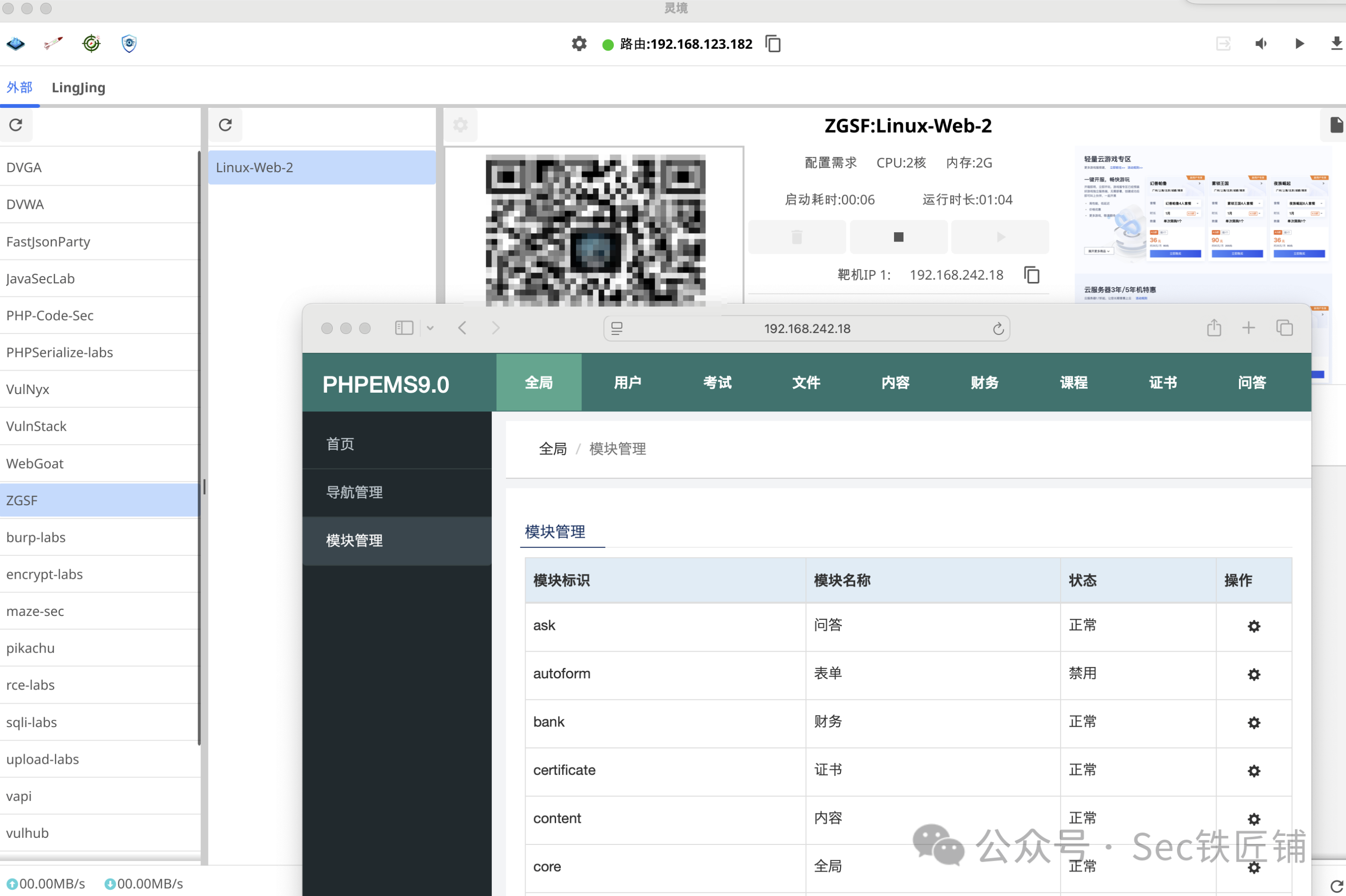Select sqli-labs in the lab list

click(31, 722)
